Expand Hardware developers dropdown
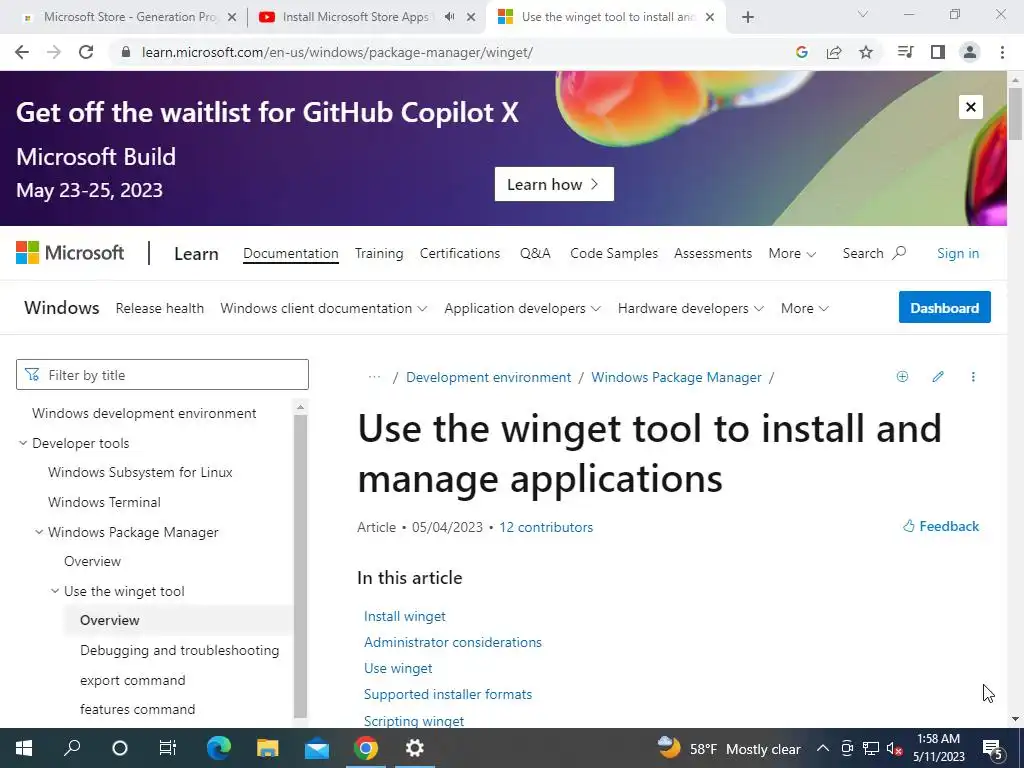Viewport: 1024px width, 768px height. (x=691, y=308)
